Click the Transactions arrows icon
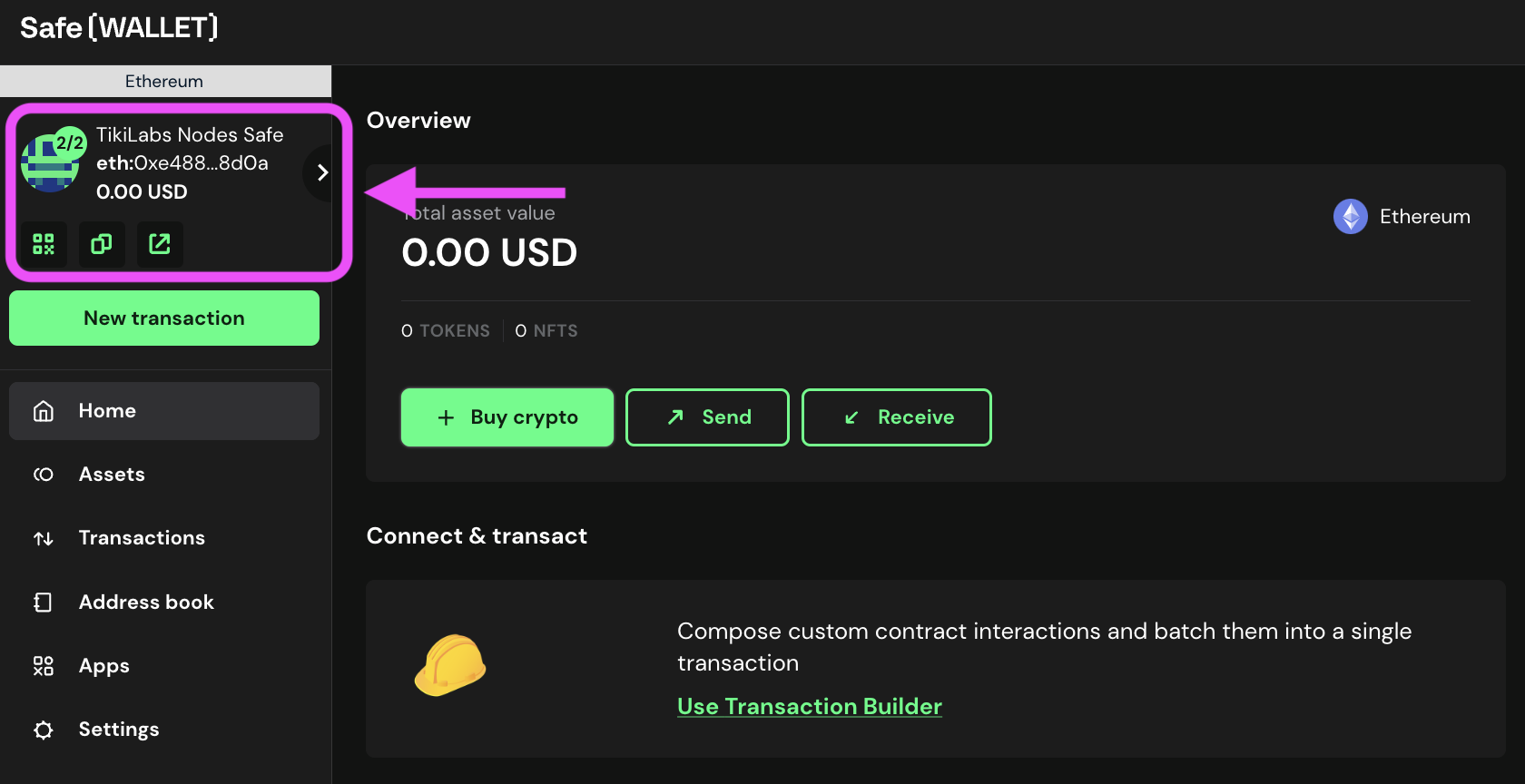Screen dimensions: 1525x784 pos(44,538)
